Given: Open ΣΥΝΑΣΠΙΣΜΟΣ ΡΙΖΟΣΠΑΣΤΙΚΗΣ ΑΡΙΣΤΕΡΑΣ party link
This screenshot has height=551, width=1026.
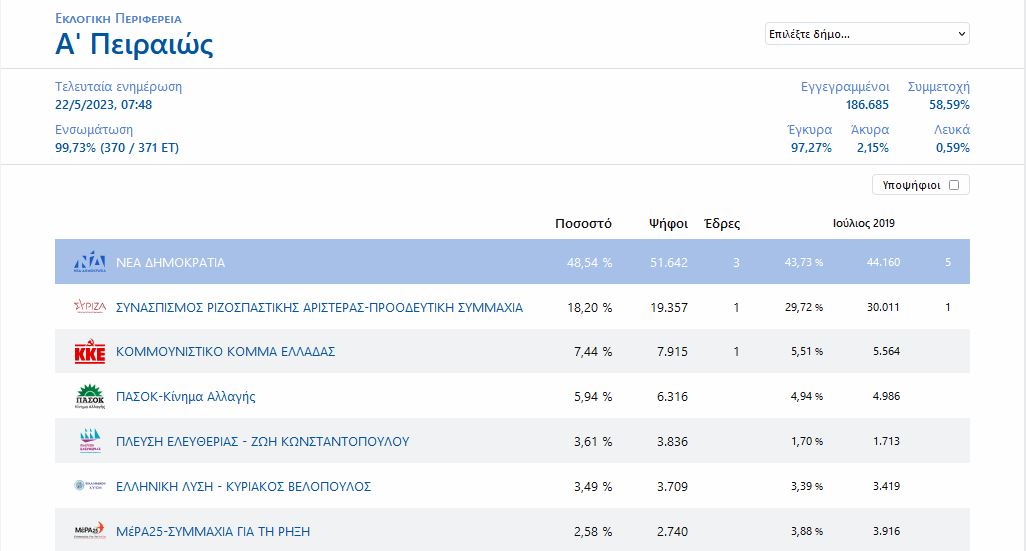Looking at the screenshot, I should [x=319, y=307].
